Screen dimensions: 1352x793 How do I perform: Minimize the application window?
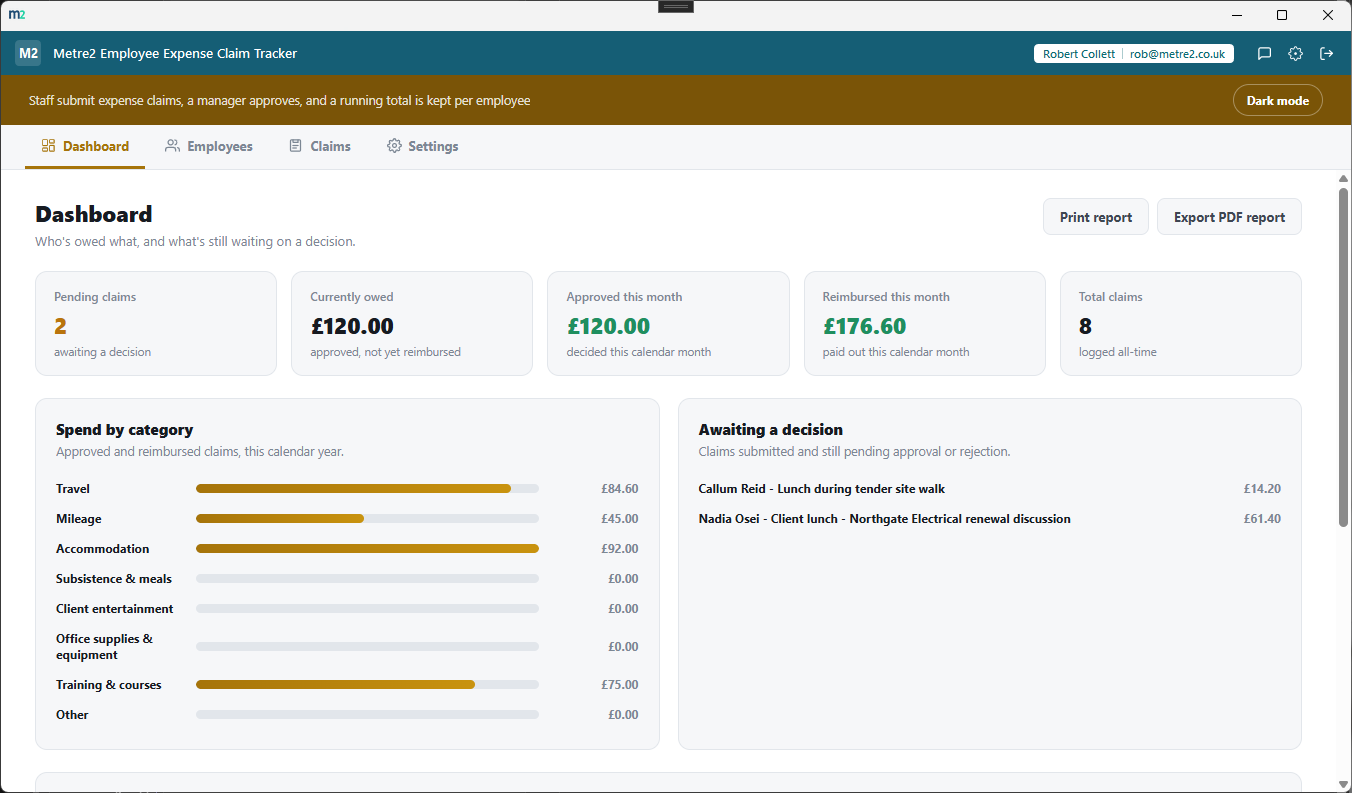pos(1237,15)
